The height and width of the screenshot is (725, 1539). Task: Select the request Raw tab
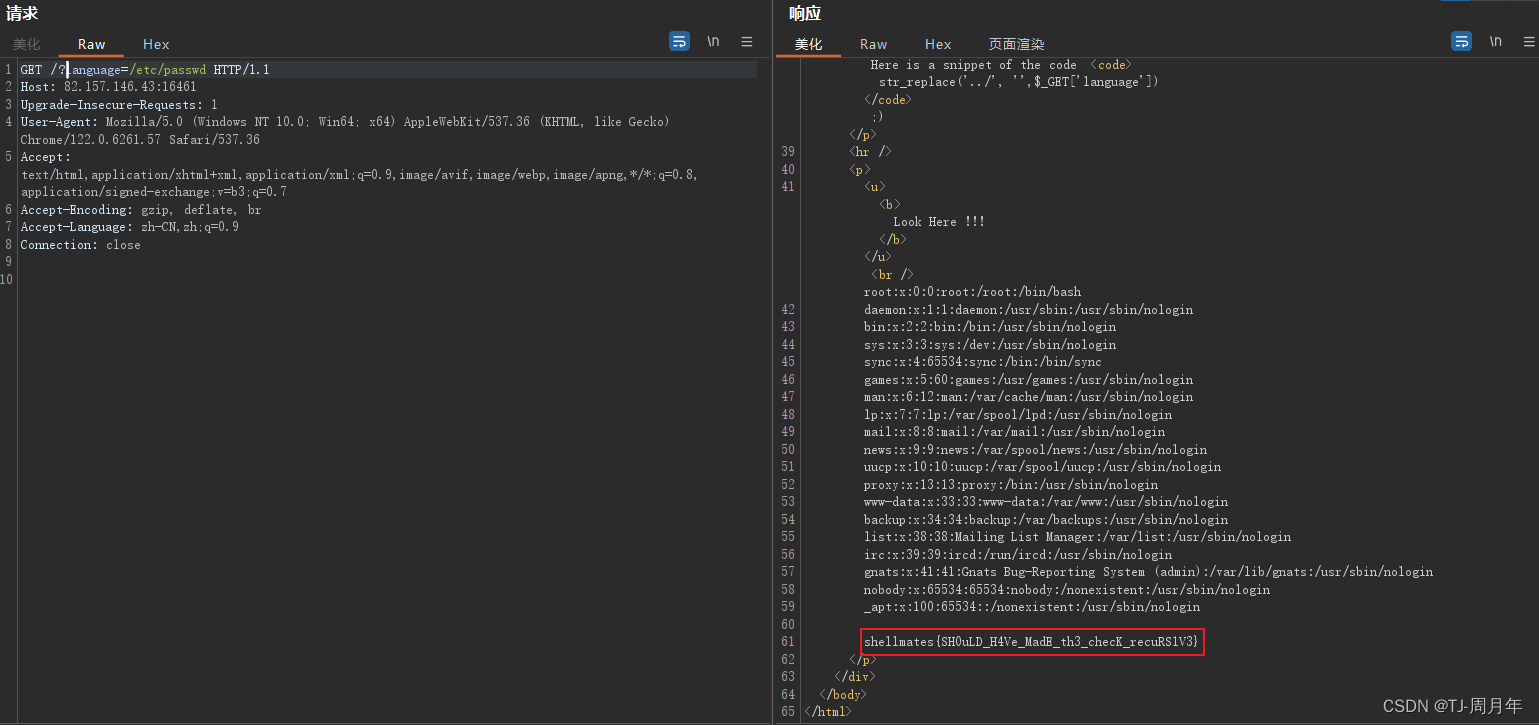coord(91,44)
